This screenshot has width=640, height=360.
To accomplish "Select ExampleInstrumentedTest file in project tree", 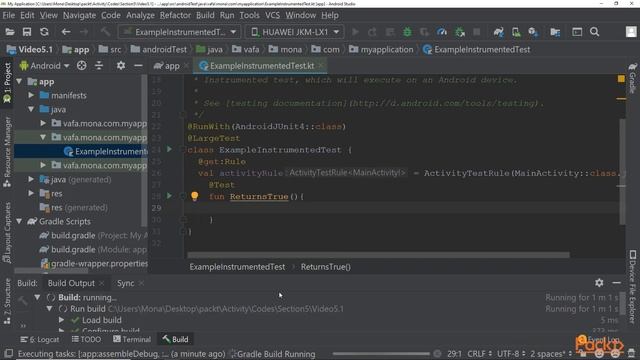I will pyautogui.click(x=105, y=151).
